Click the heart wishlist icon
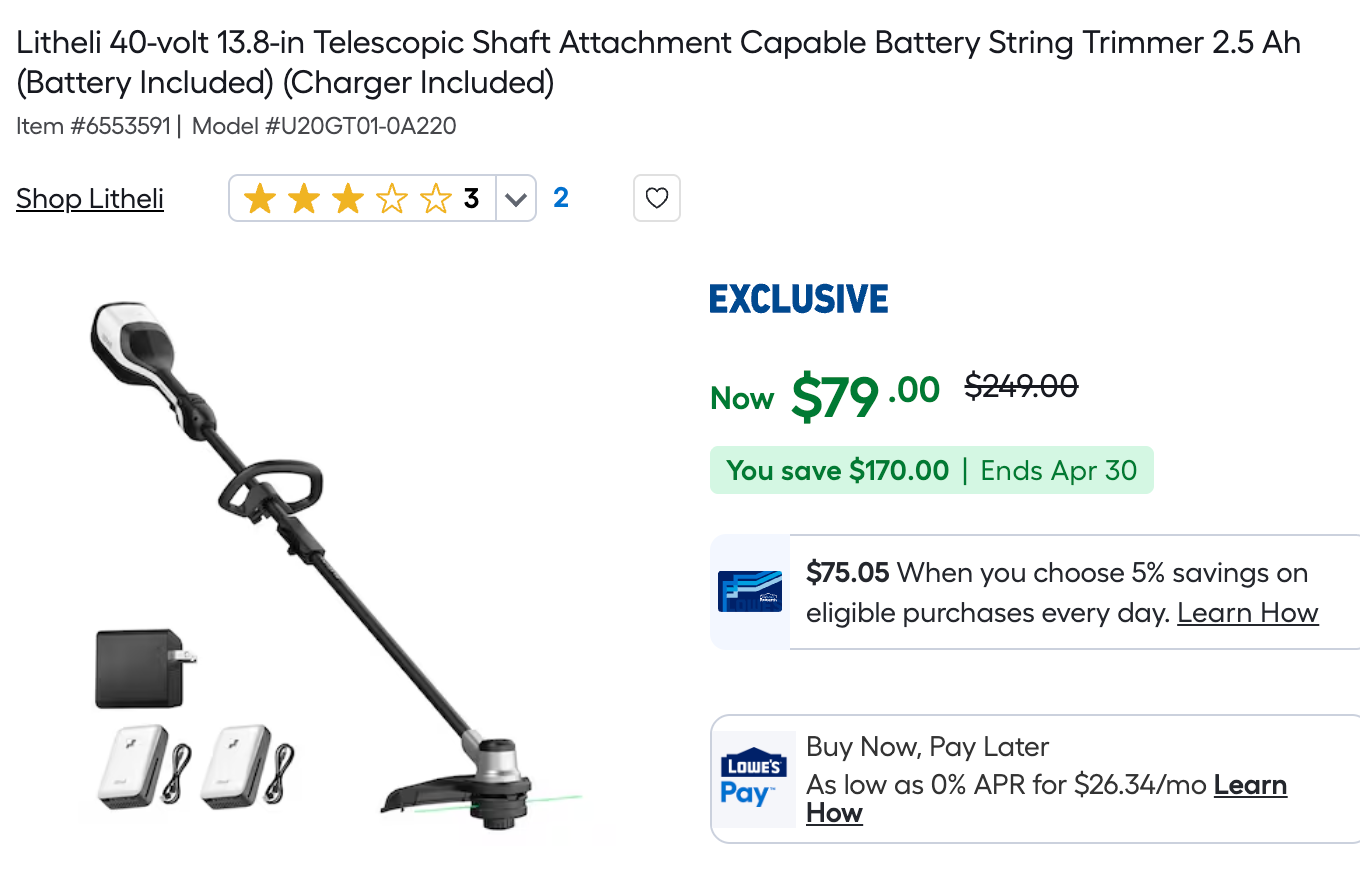1360x884 pixels. (656, 198)
